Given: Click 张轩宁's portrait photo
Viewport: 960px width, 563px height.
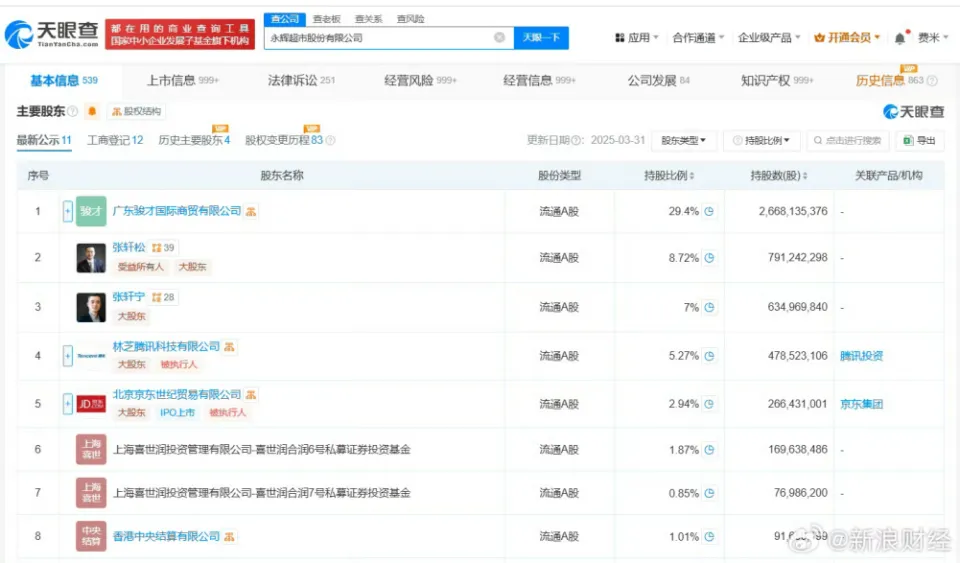Looking at the screenshot, I should 91,307.
